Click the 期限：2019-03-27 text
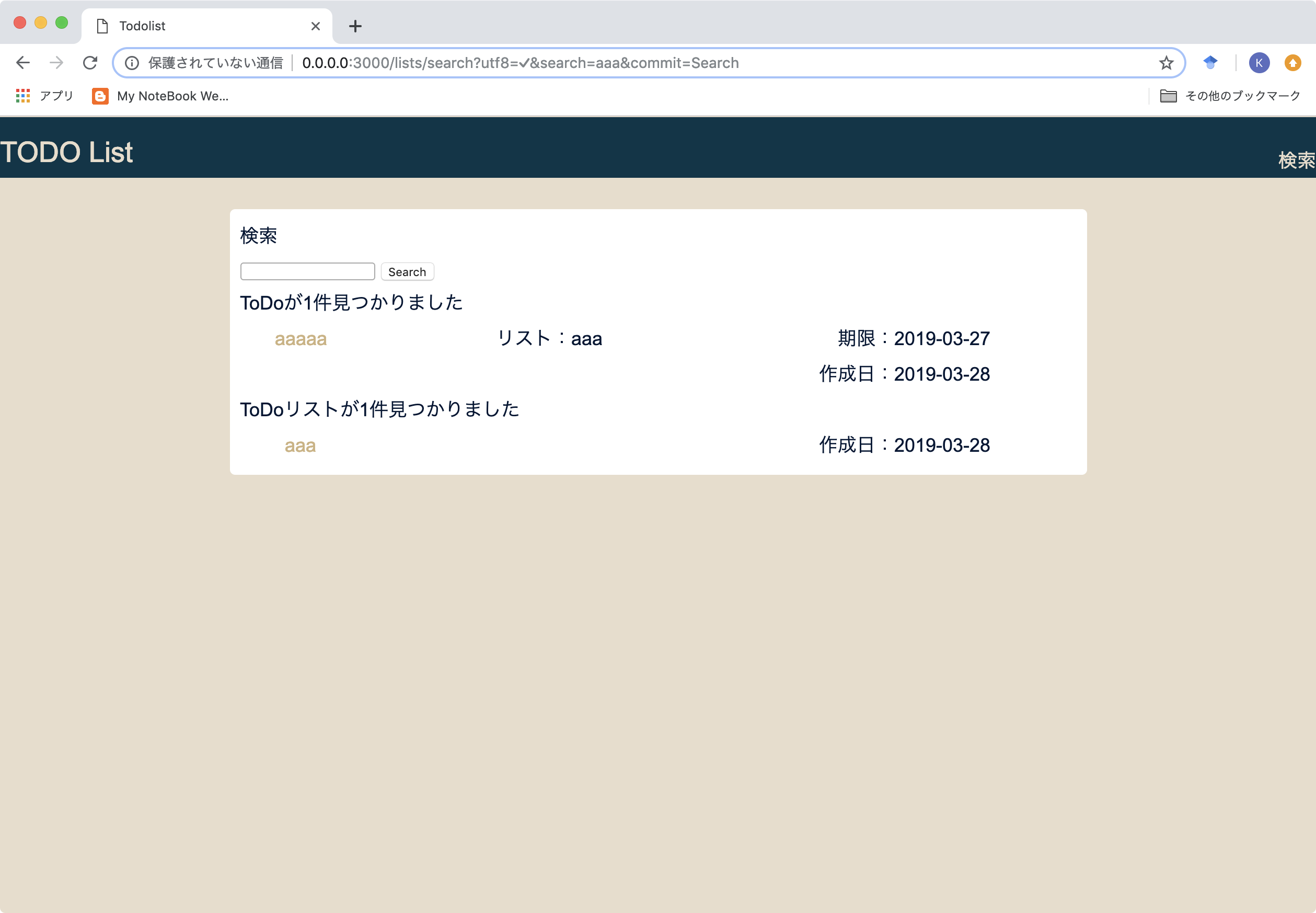 914,339
